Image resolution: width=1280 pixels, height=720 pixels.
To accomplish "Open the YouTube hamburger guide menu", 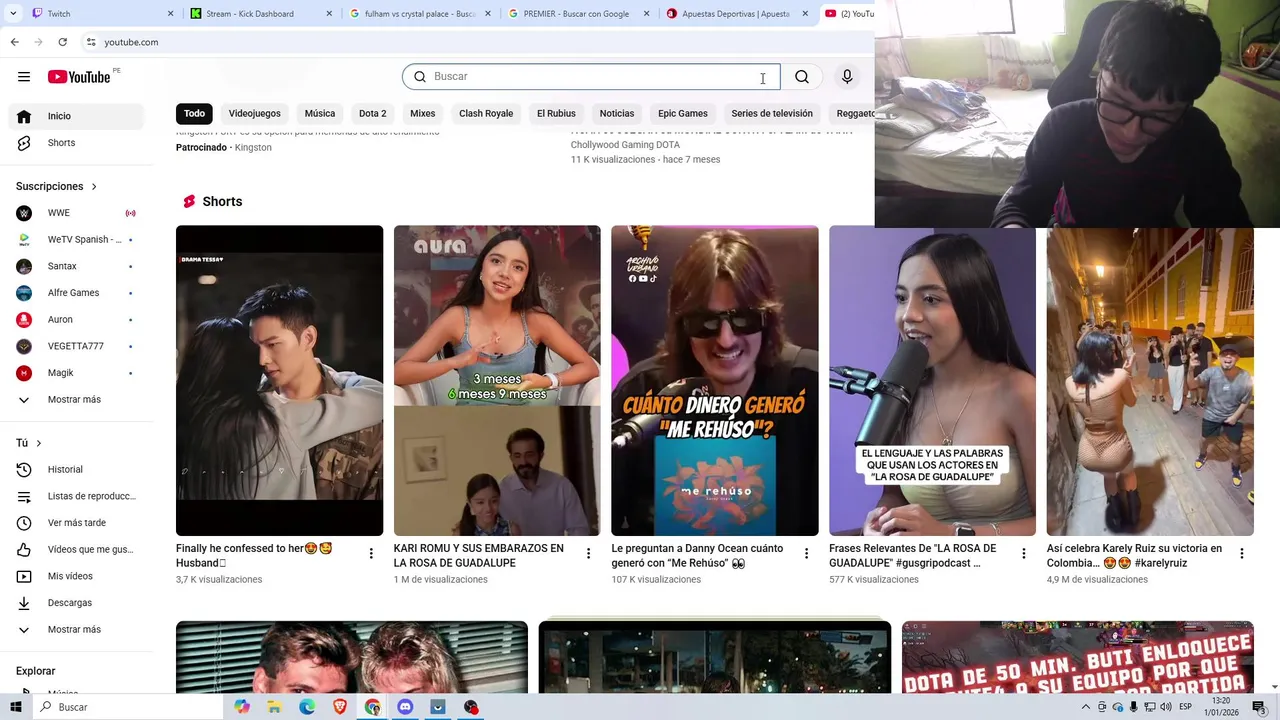I will coord(24,77).
